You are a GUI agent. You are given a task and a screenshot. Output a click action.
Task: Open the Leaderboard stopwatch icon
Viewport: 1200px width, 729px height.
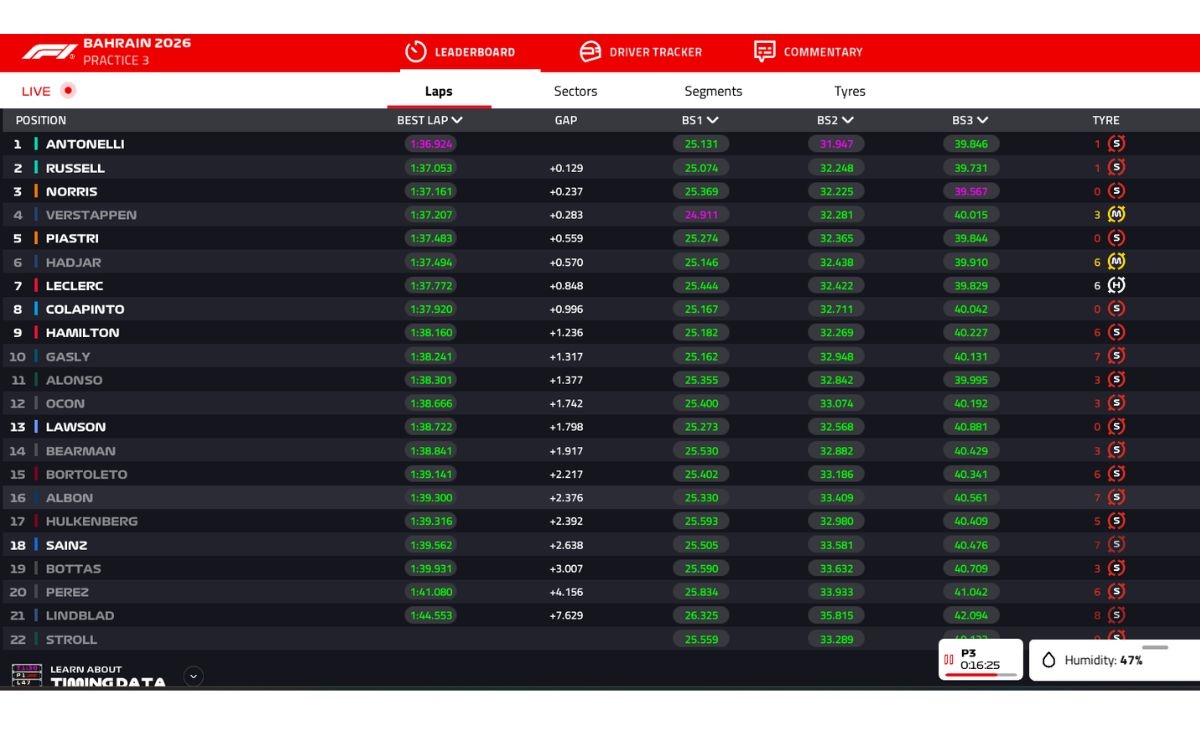(x=416, y=52)
